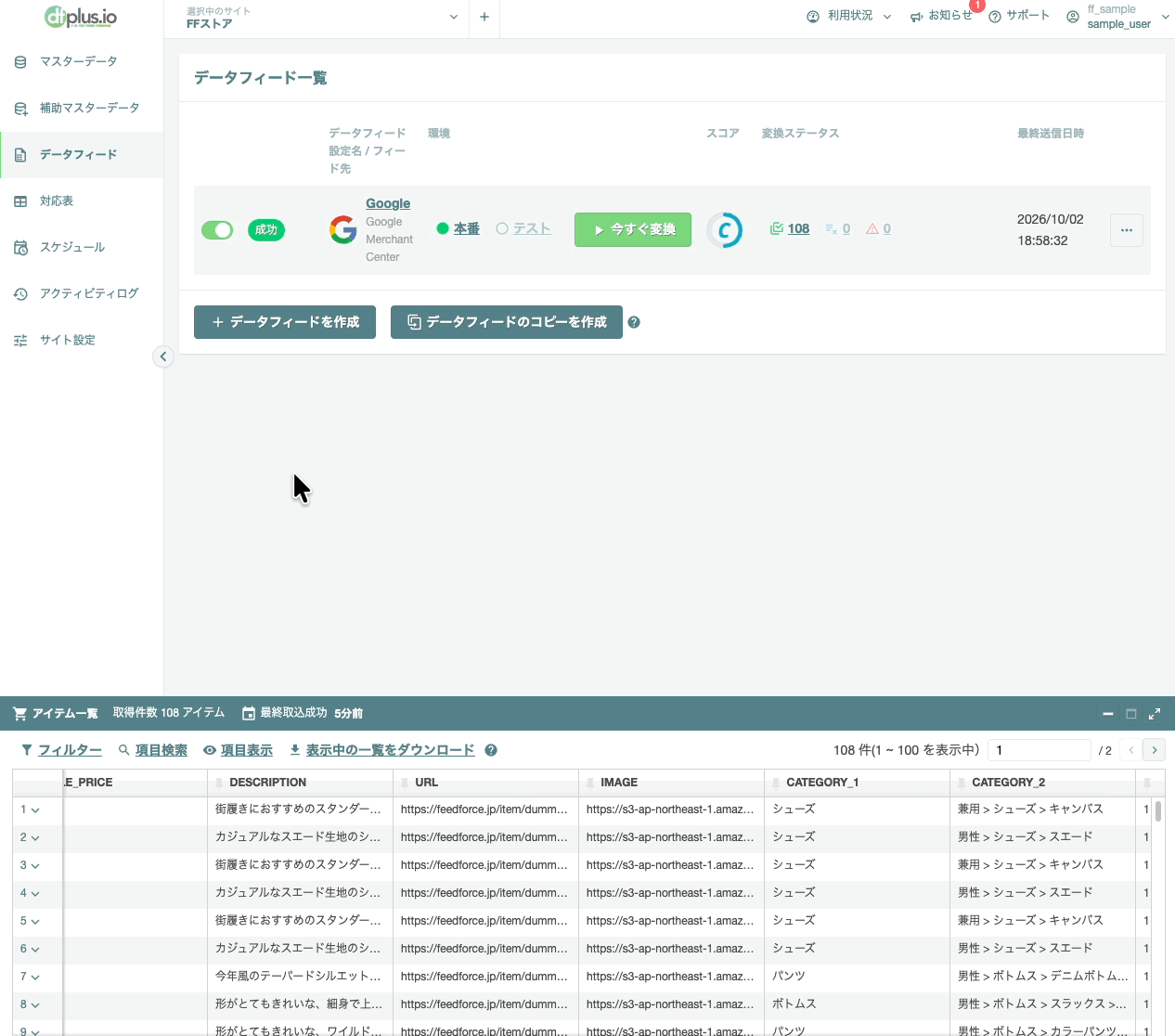Pin the DESCRIPTION column
This screenshot has width=1175, height=1036.
click(x=220, y=783)
